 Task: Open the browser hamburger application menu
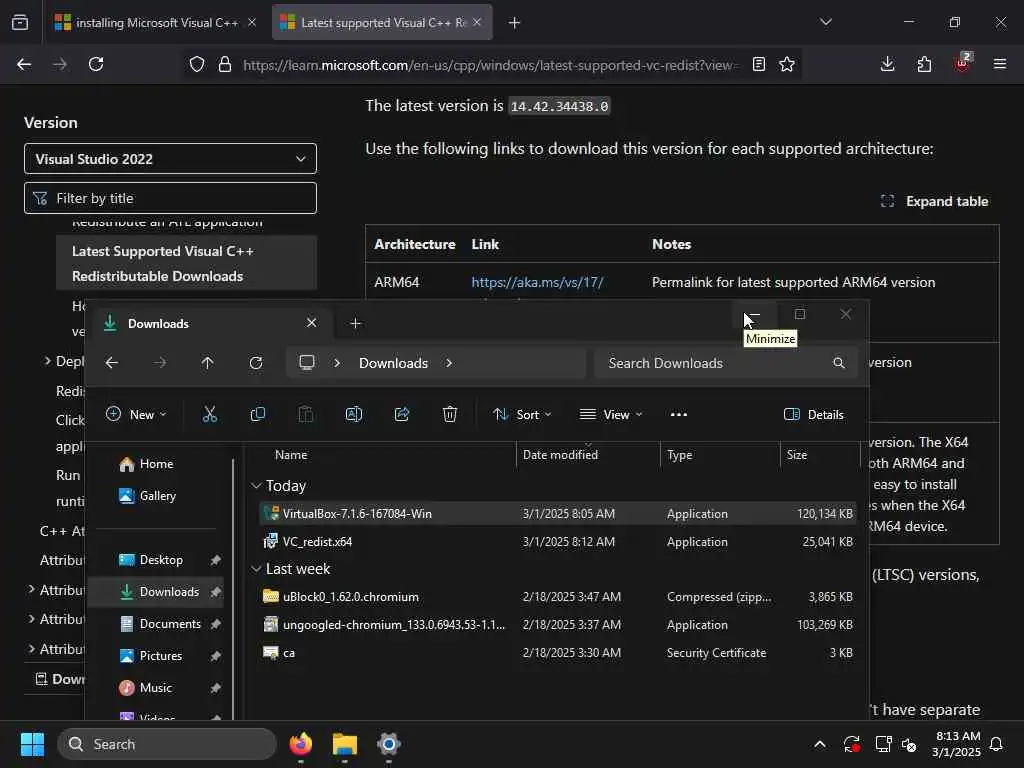click(x=999, y=64)
